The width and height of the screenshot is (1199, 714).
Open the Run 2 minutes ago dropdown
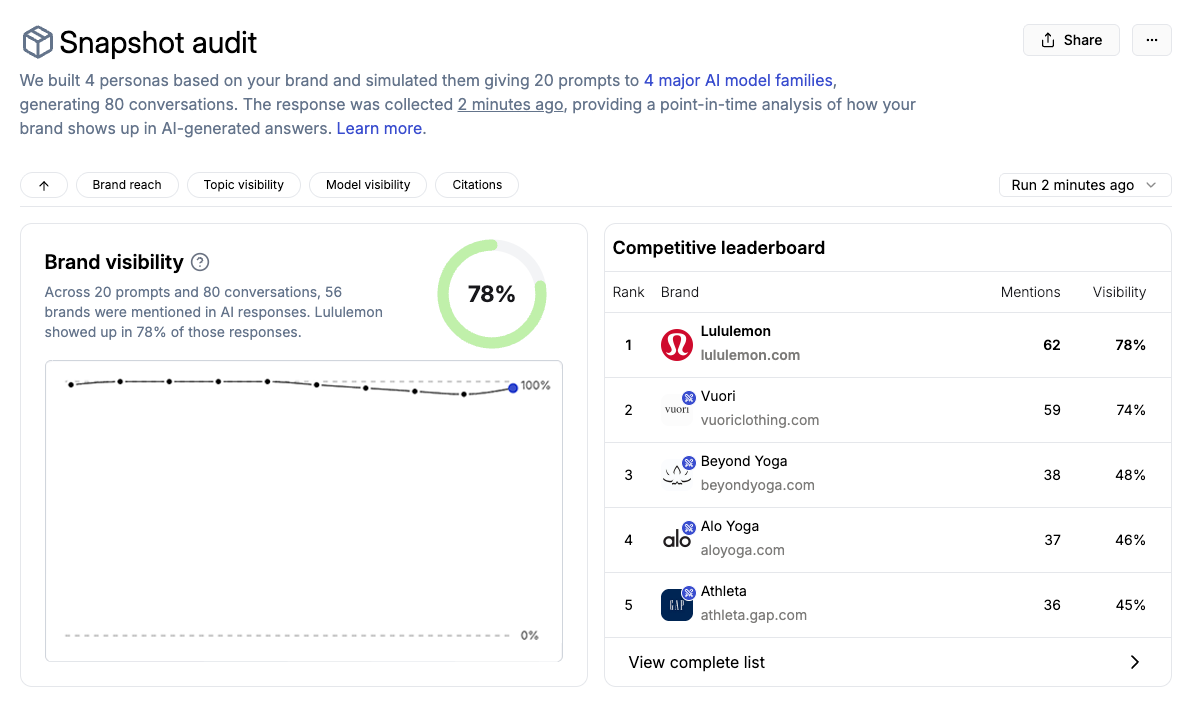[1084, 185]
